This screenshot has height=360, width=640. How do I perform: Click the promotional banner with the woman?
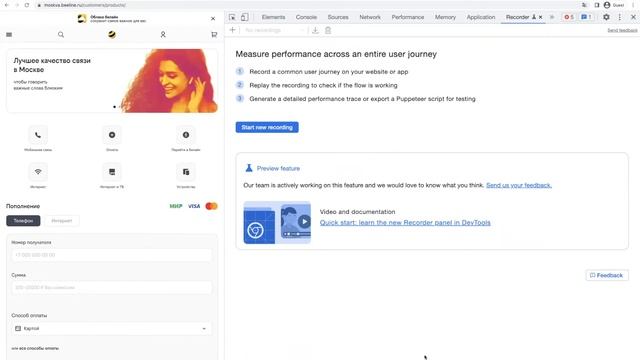pos(112,81)
